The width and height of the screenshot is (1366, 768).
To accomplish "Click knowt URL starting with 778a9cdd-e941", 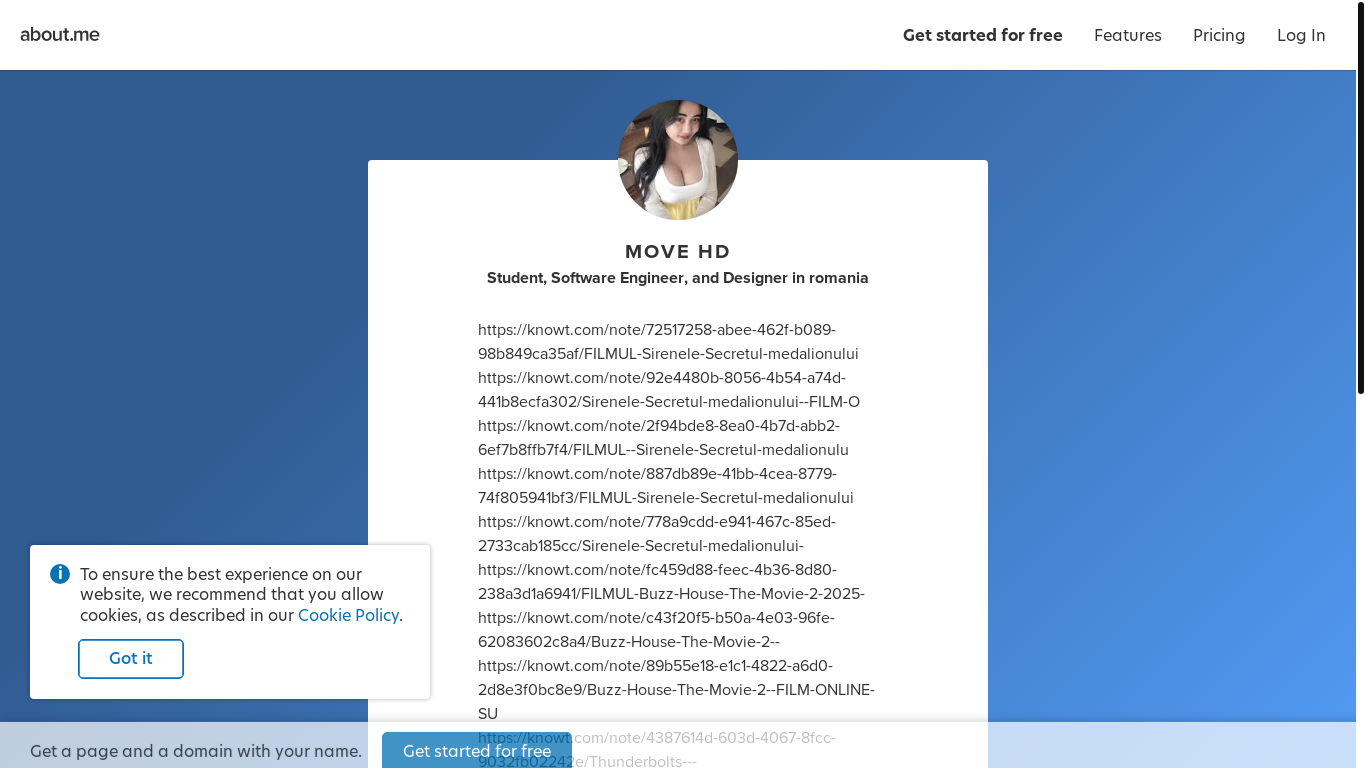I will coord(657,534).
